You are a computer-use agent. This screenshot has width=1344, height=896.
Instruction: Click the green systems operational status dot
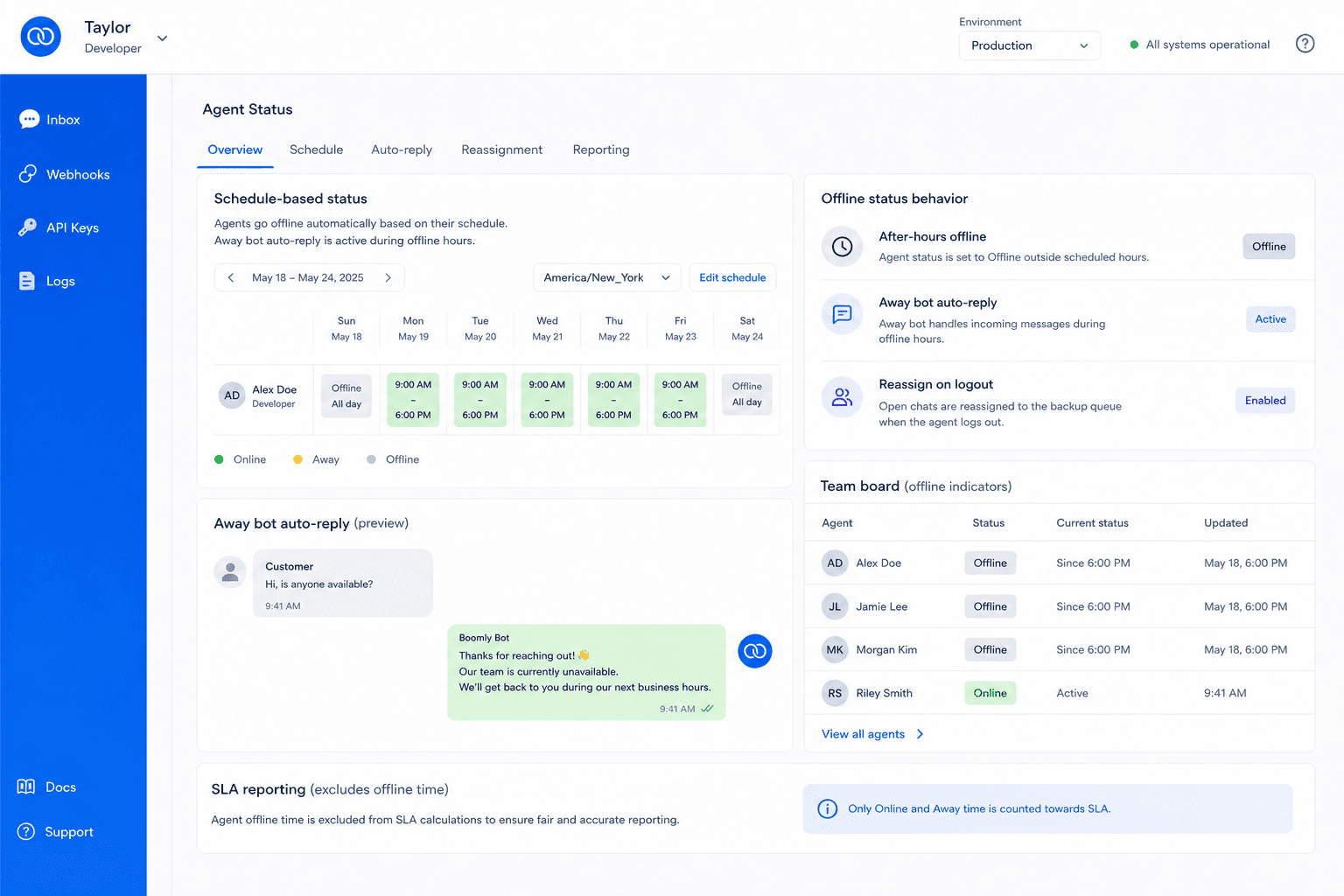pos(1134,45)
